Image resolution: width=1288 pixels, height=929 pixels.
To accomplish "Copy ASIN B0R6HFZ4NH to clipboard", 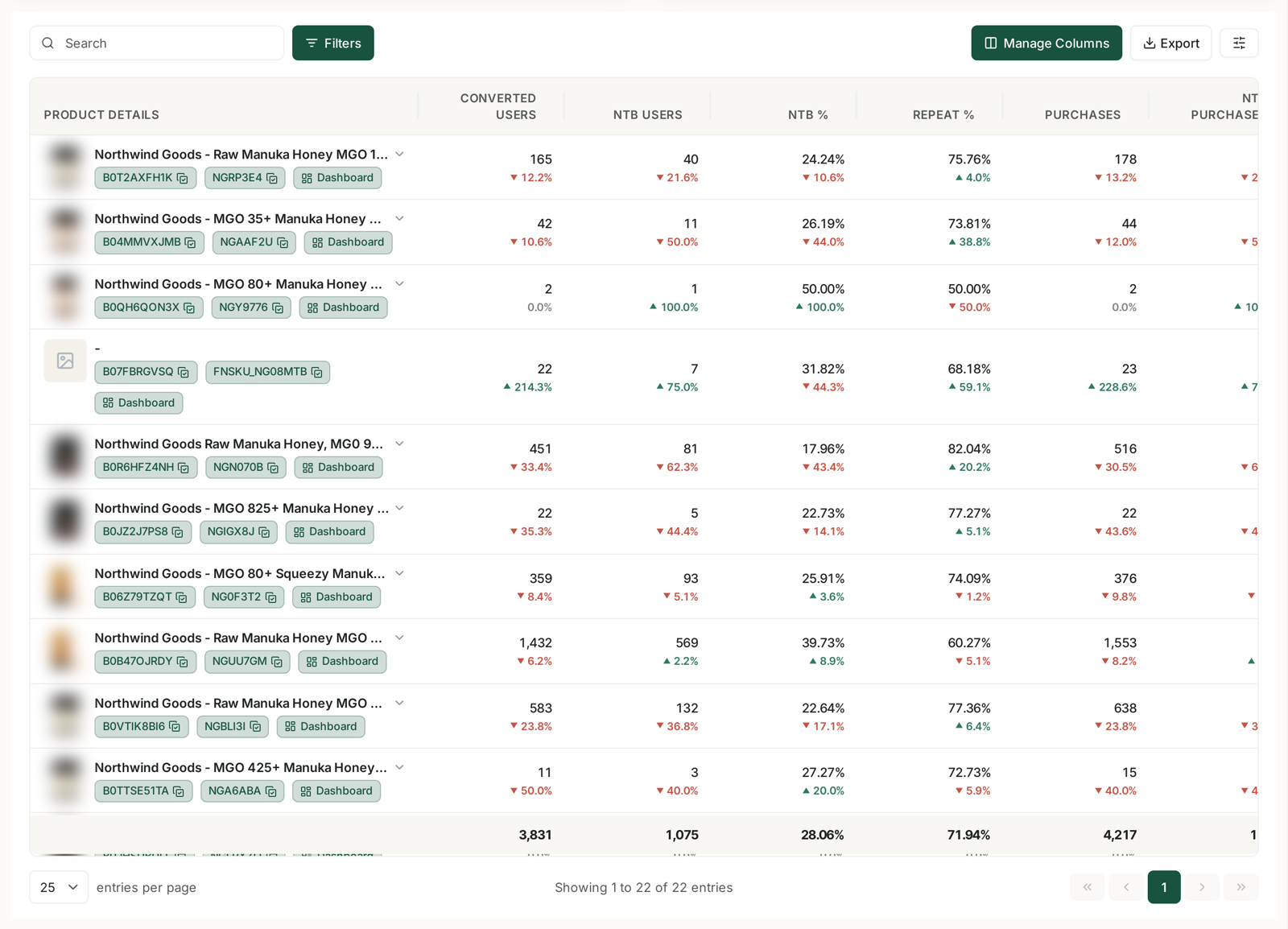I will click(x=184, y=468).
